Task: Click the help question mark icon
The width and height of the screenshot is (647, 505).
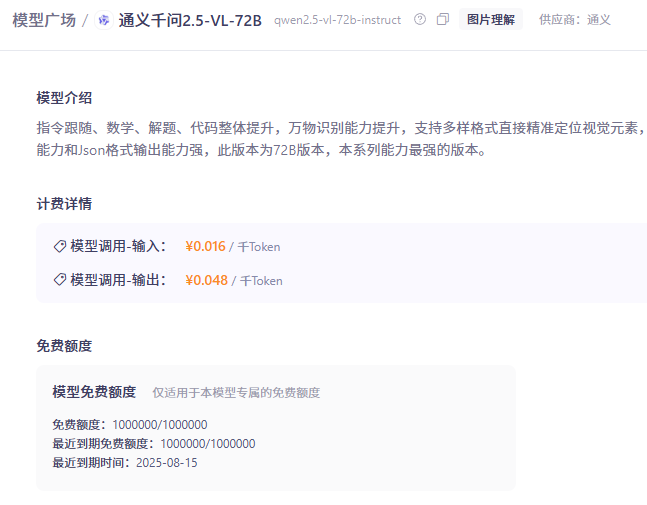Action: point(420,19)
